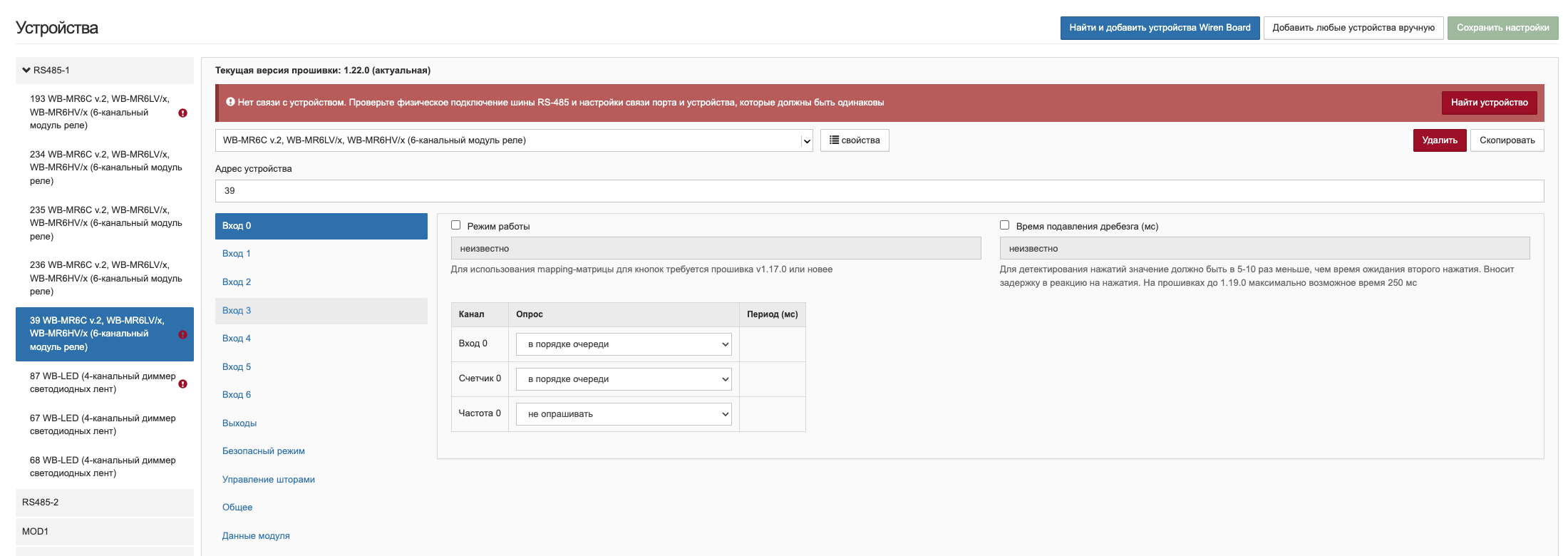Click the Адрес устройства input field
The height and width of the screenshot is (556, 1568).
879,191
